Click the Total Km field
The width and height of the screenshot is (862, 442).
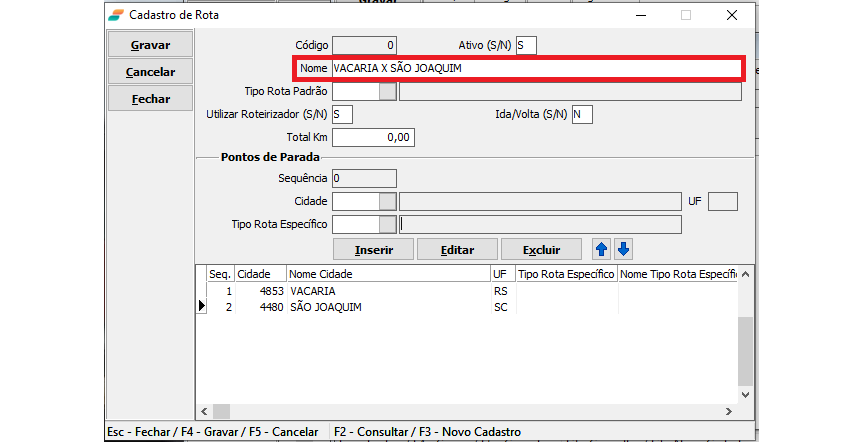pyautogui.click(x=373, y=137)
